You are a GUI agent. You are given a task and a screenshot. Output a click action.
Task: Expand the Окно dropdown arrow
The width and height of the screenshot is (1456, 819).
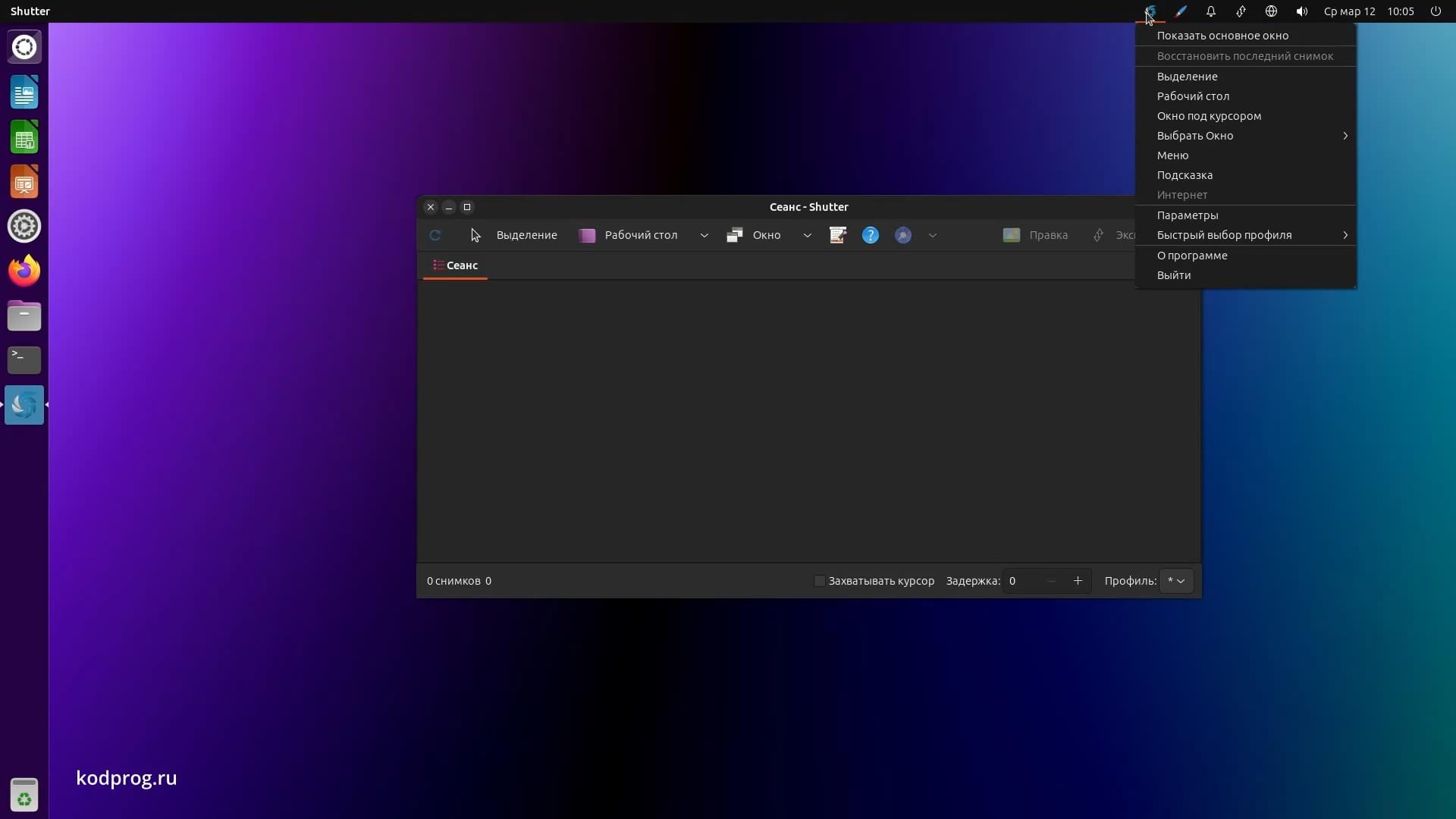[x=808, y=235]
